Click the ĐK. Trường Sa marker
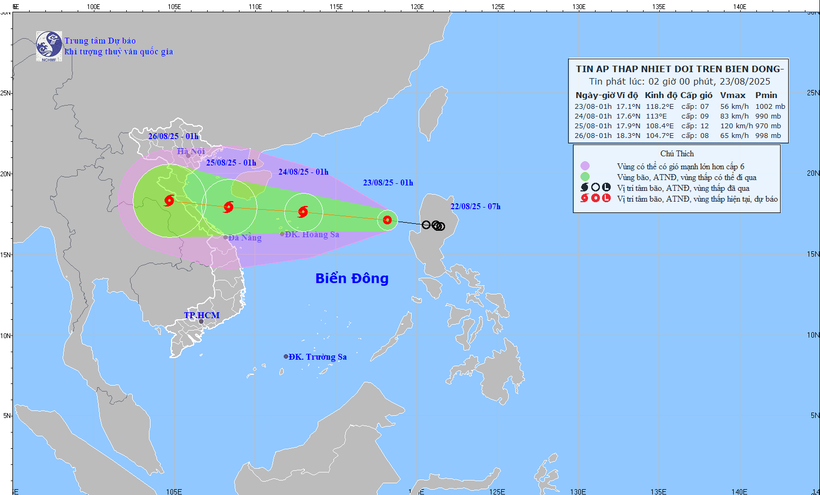820x495 pixels. click(x=286, y=356)
